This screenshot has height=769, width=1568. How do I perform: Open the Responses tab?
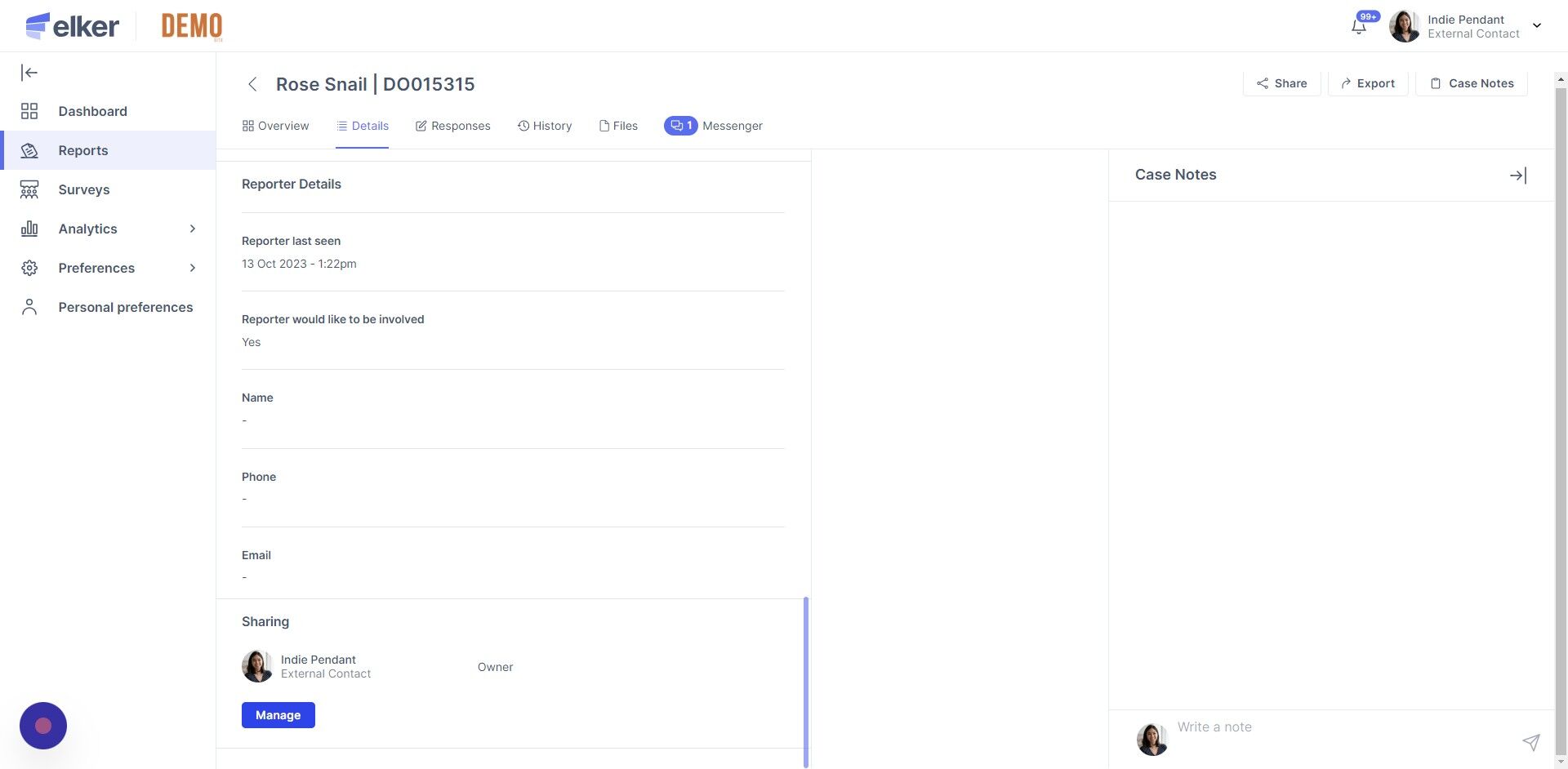(x=453, y=126)
